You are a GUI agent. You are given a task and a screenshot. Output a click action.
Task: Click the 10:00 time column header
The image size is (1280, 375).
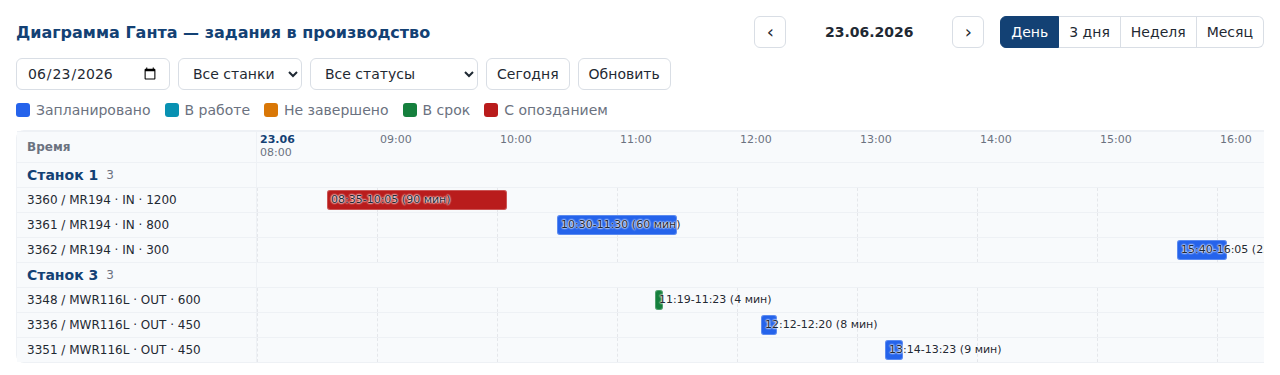tap(516, 139)
